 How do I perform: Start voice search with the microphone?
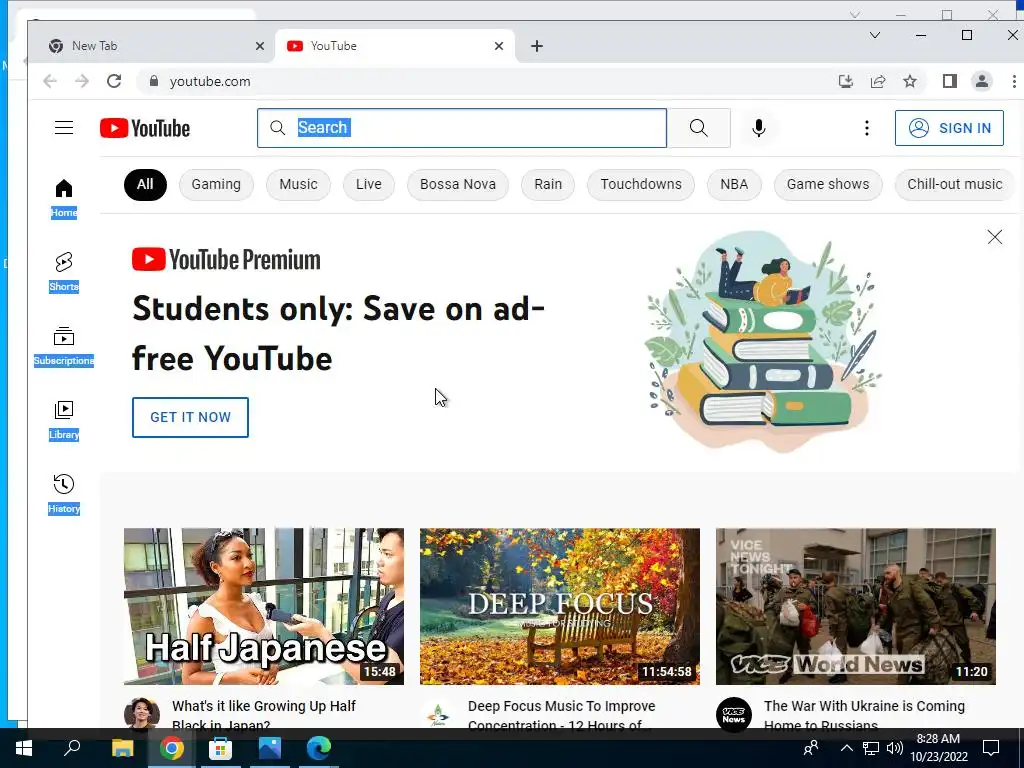[758, 128]
